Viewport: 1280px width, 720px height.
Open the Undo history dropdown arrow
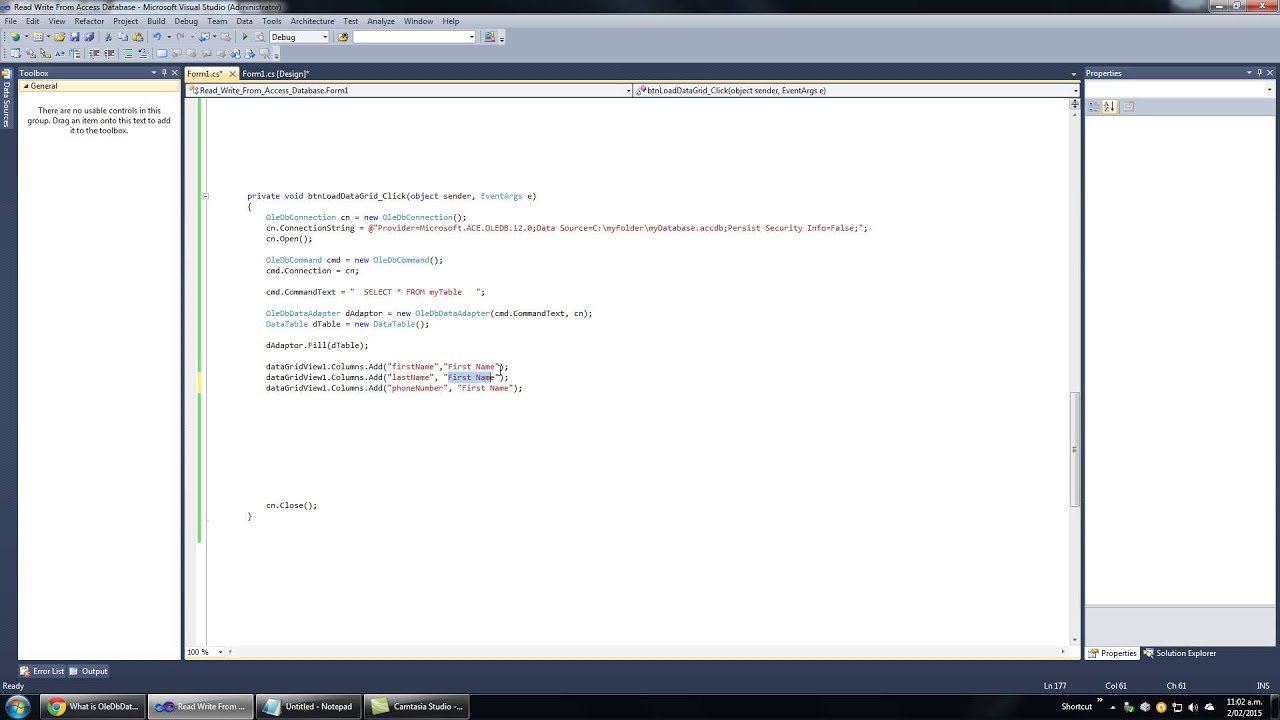(169, 37)
